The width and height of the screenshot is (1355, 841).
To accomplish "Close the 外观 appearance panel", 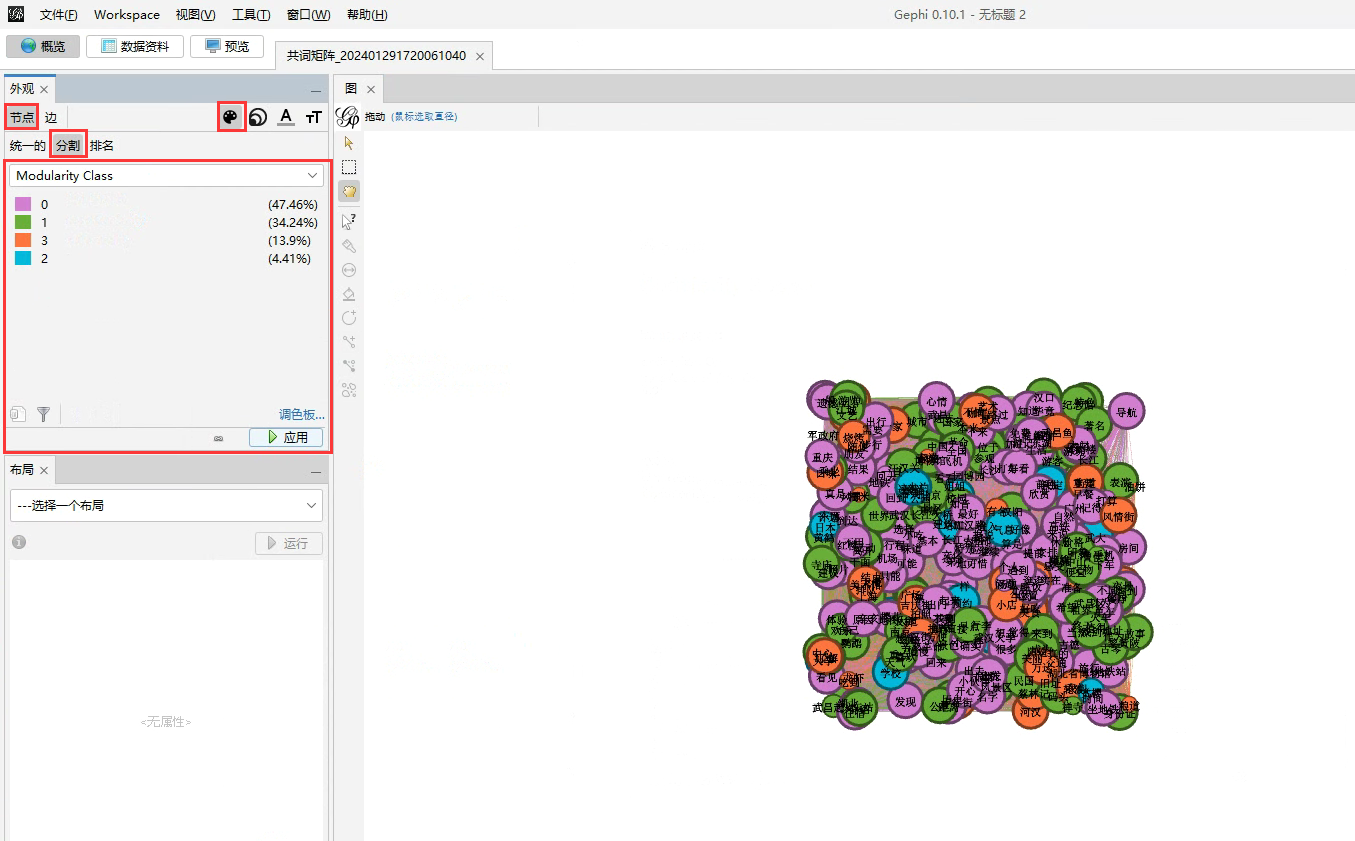I will point(44,90).
